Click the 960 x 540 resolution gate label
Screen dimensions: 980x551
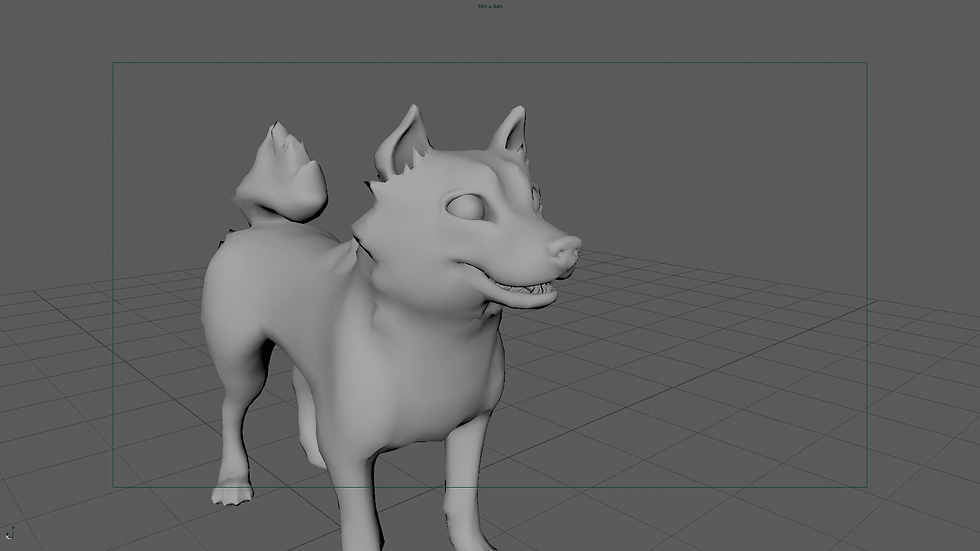tap(489, 6)
